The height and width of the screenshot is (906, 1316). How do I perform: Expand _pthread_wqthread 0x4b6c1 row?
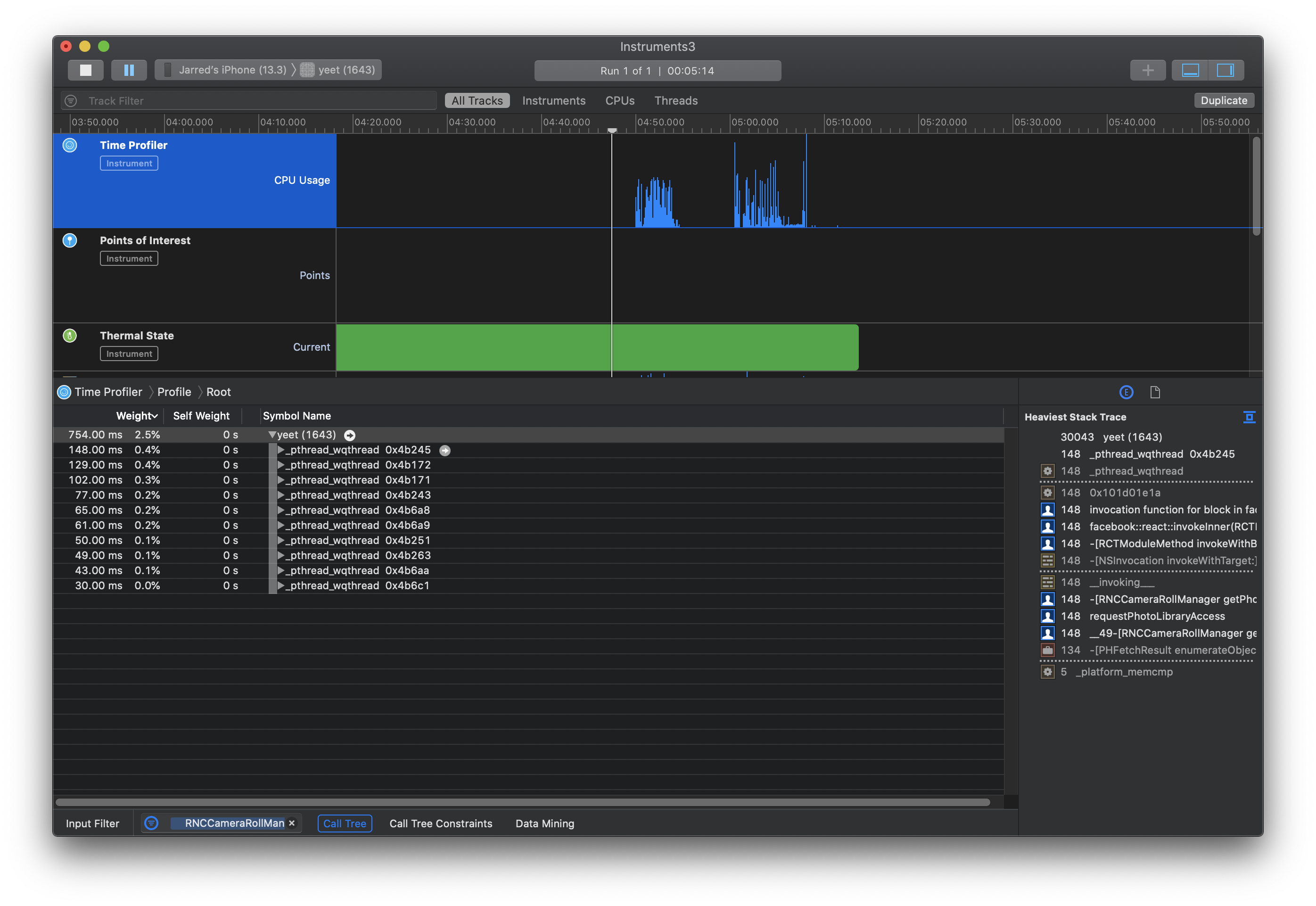280,585
